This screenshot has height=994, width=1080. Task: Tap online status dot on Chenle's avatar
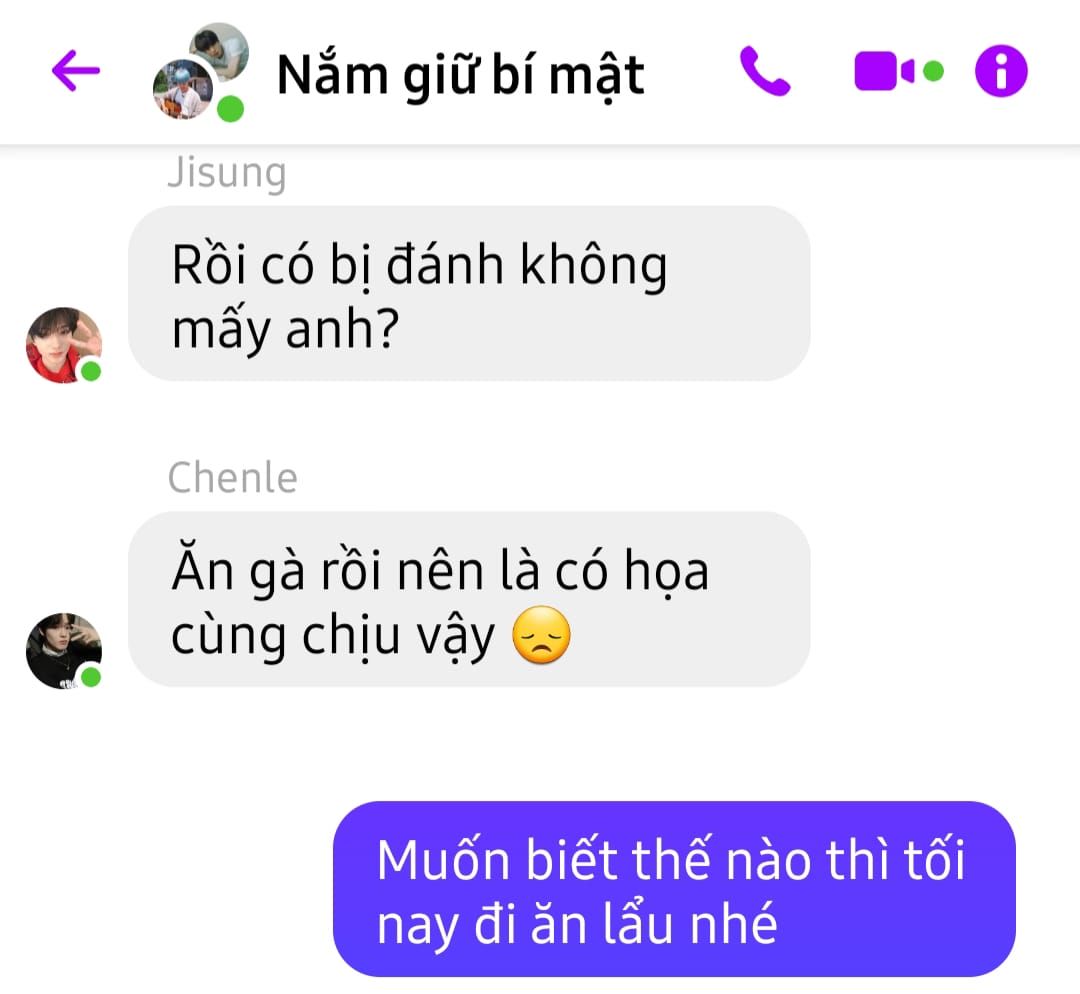(91, 677)
